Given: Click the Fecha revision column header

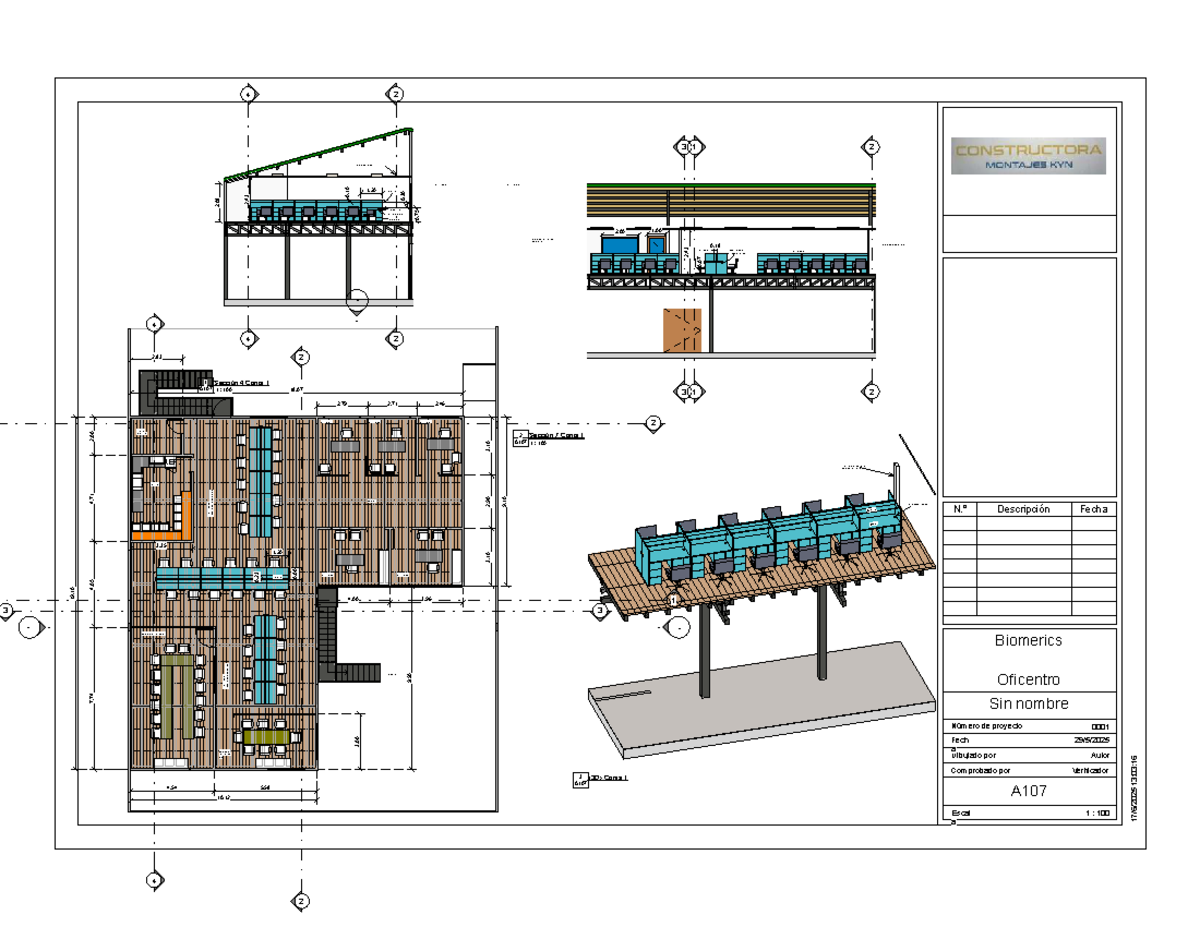Looking at the screenshot, I should (1094, 509).
